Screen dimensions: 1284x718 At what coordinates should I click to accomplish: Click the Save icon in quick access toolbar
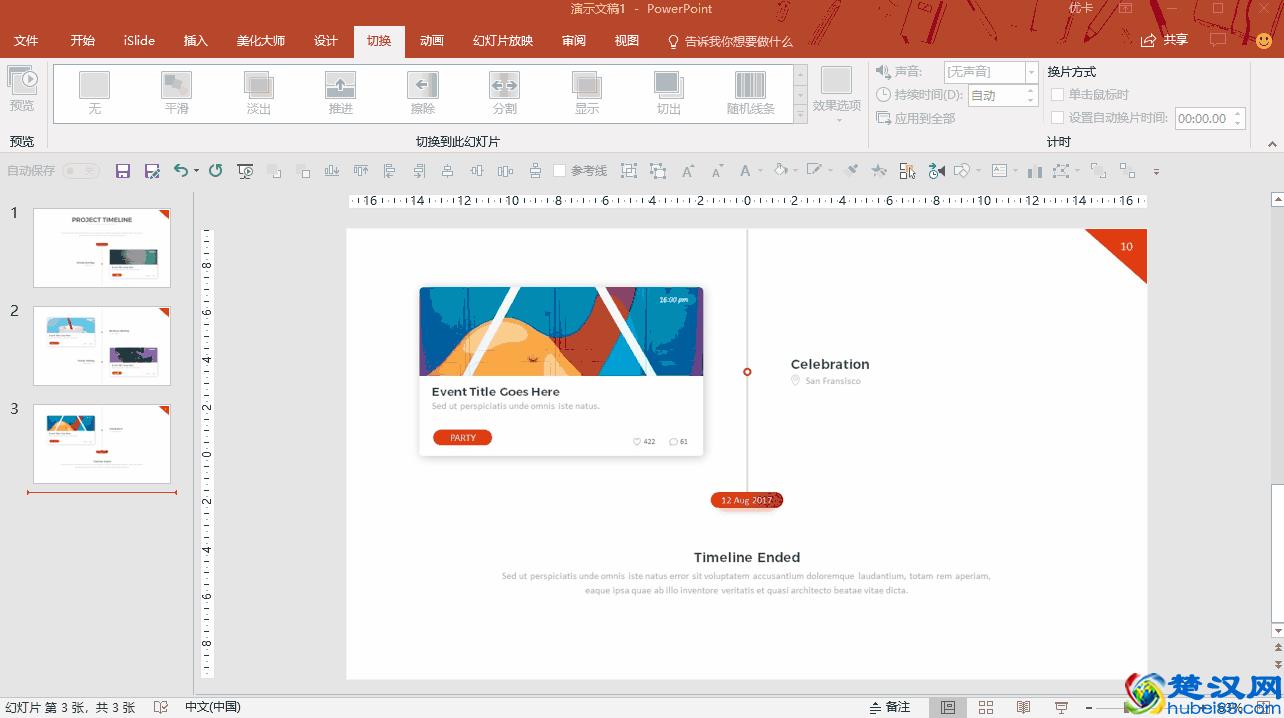click(123, 171)
